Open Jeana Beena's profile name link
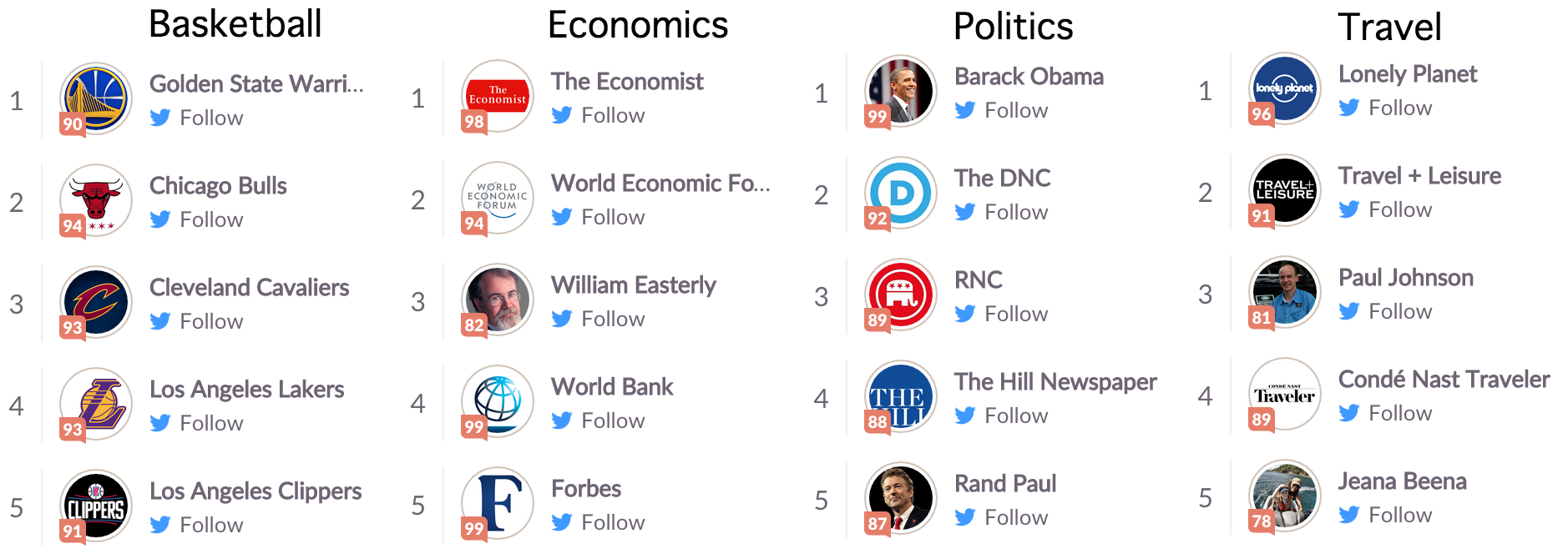The image size is (1568, 554). pos(1403,481)
